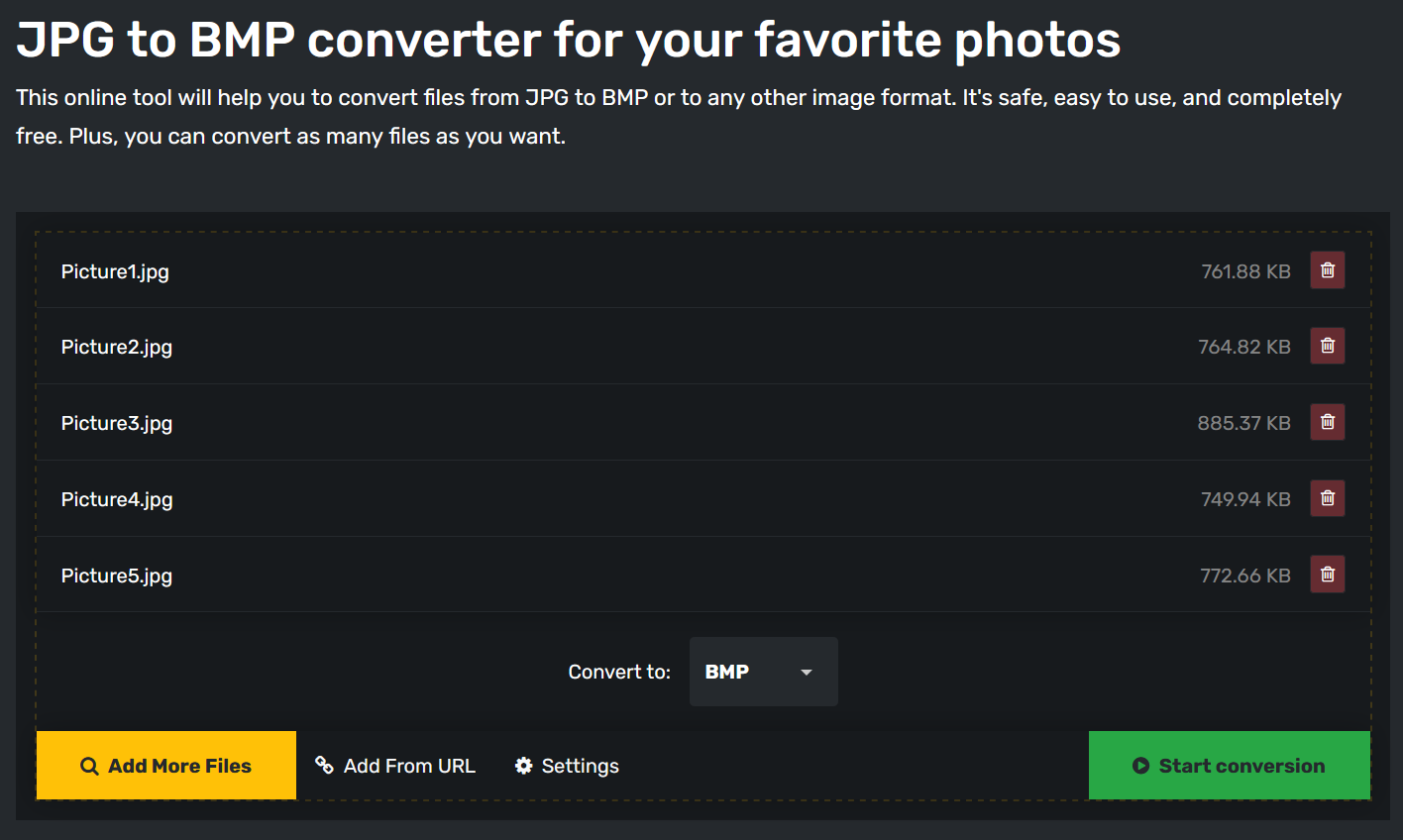Viewport: 1403px width, 840px height.
Task: Click the Picture3.jpg file name
Action: coord(117,423)
